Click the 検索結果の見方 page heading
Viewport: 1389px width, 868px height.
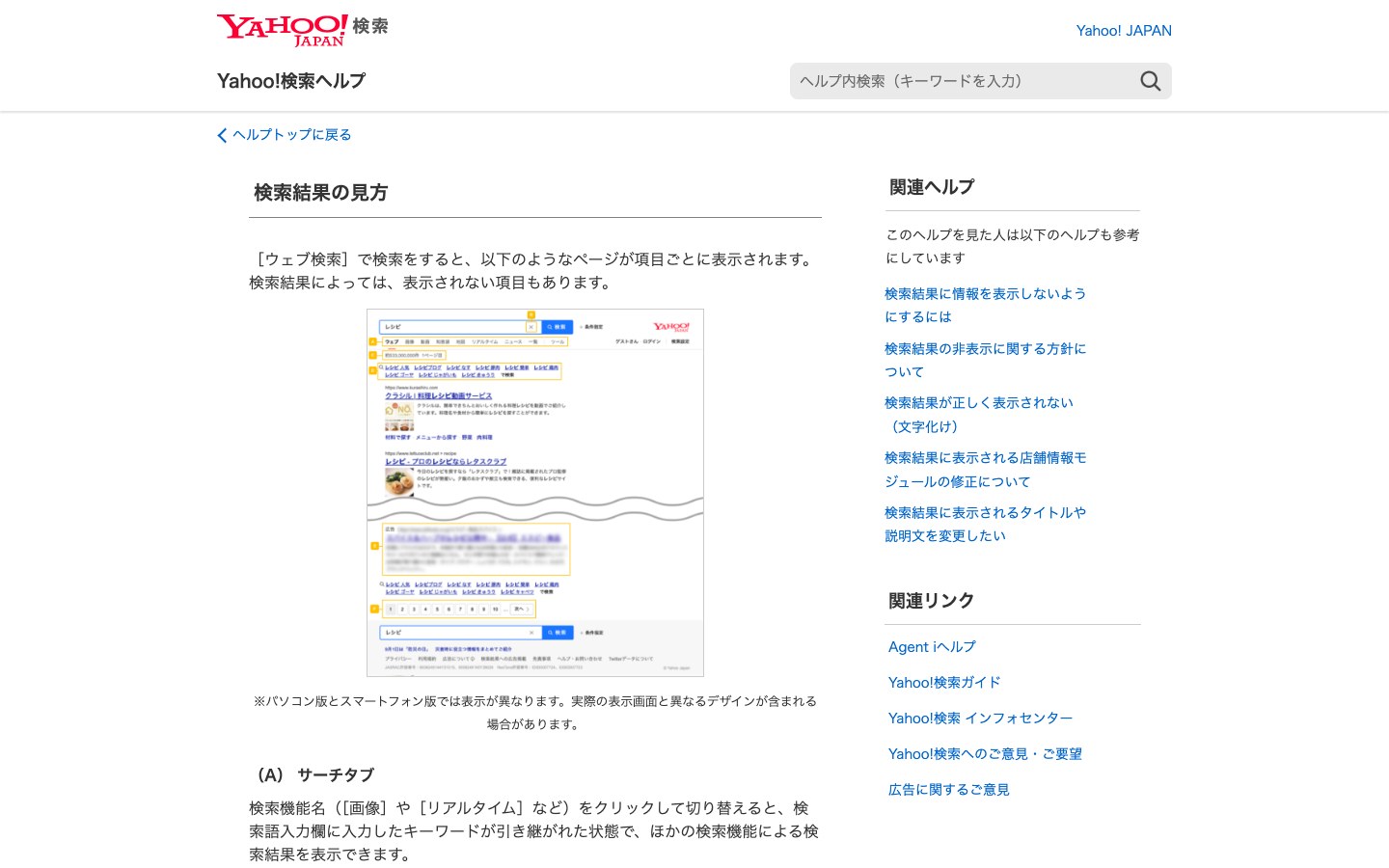coord(320,193)
